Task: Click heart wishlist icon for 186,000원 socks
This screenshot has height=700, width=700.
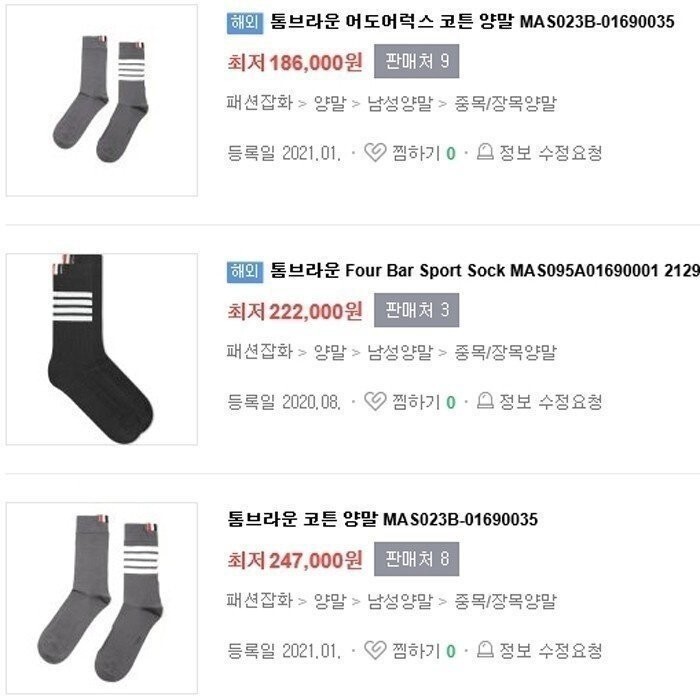Action: pos(375,153)
